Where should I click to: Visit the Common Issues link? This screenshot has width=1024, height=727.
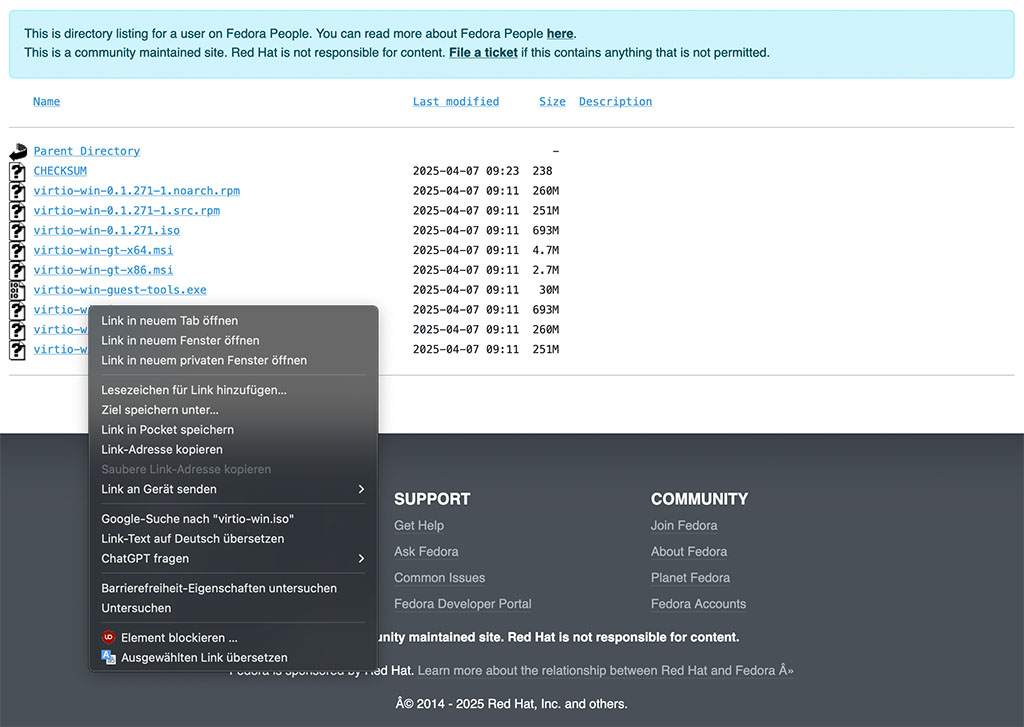coord(440,577)
